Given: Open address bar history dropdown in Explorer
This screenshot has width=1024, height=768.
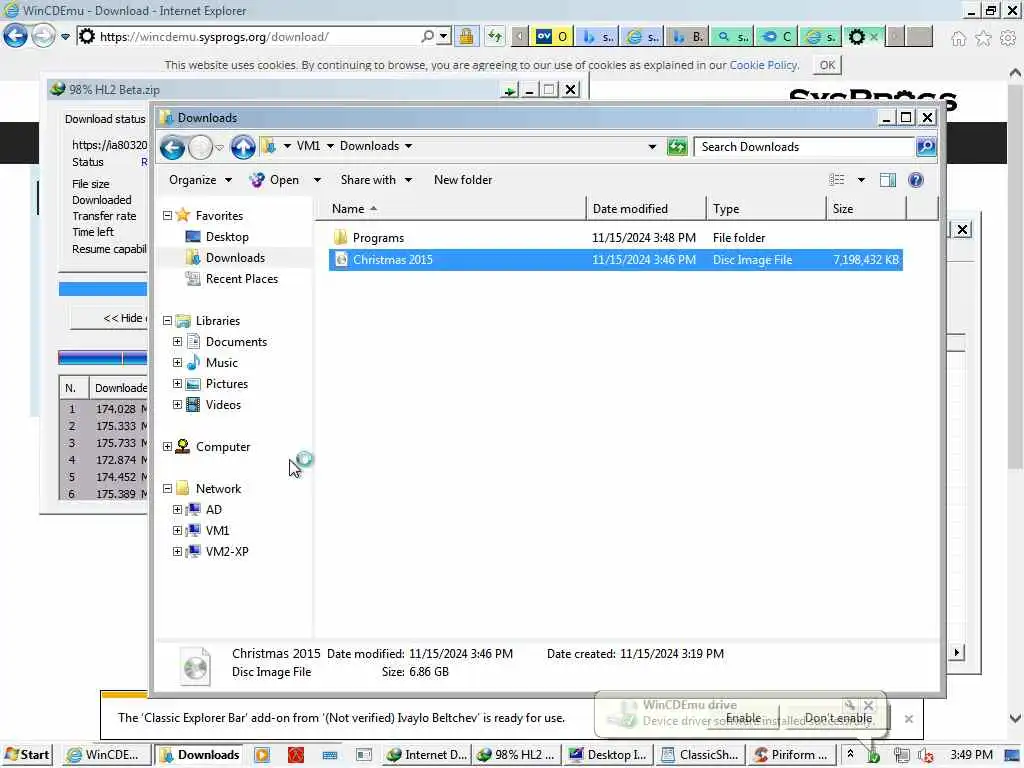Looking at the screenshot, I should coord(652,147).
